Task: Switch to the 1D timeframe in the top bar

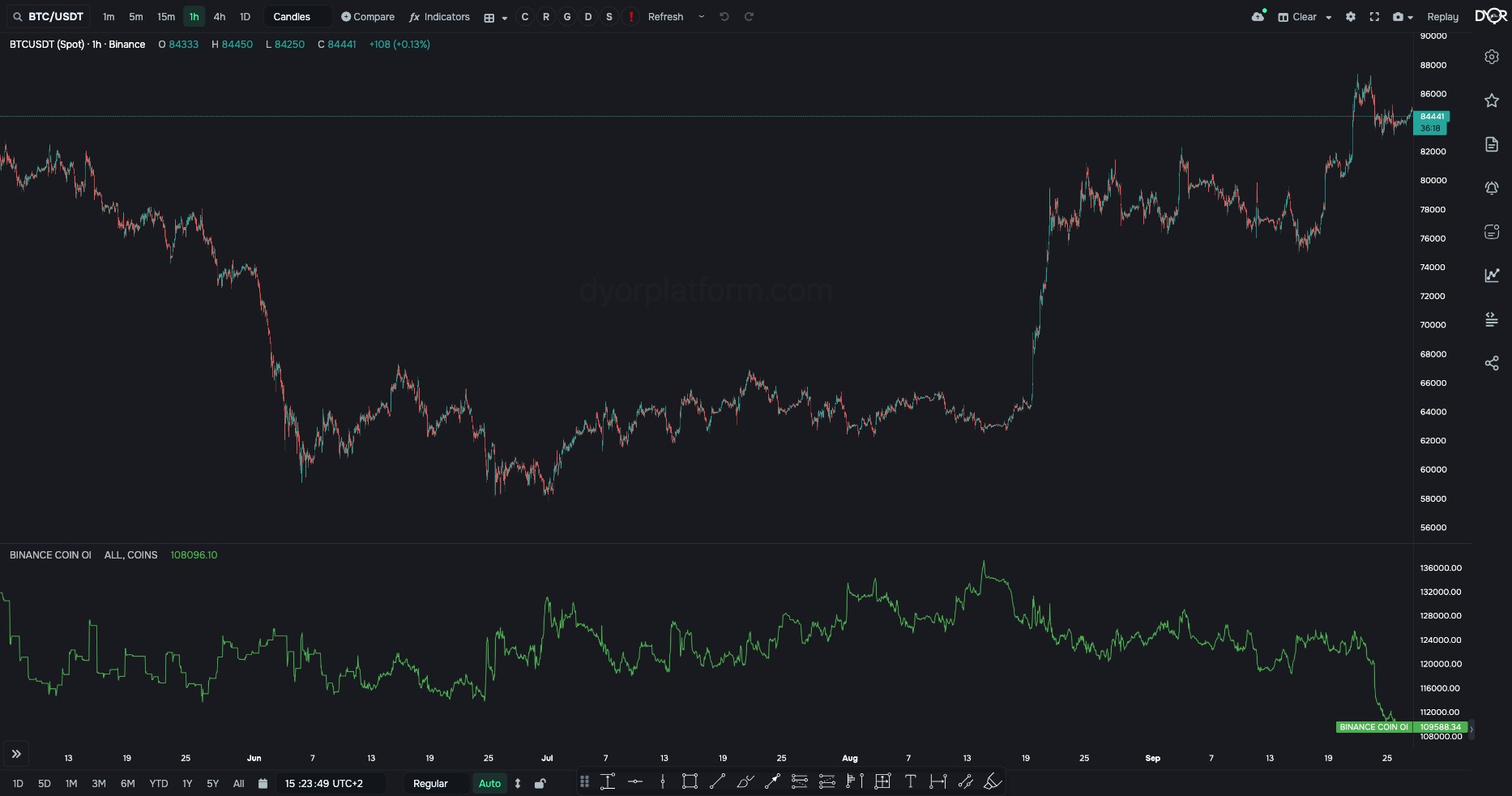Action: (246, 16)
